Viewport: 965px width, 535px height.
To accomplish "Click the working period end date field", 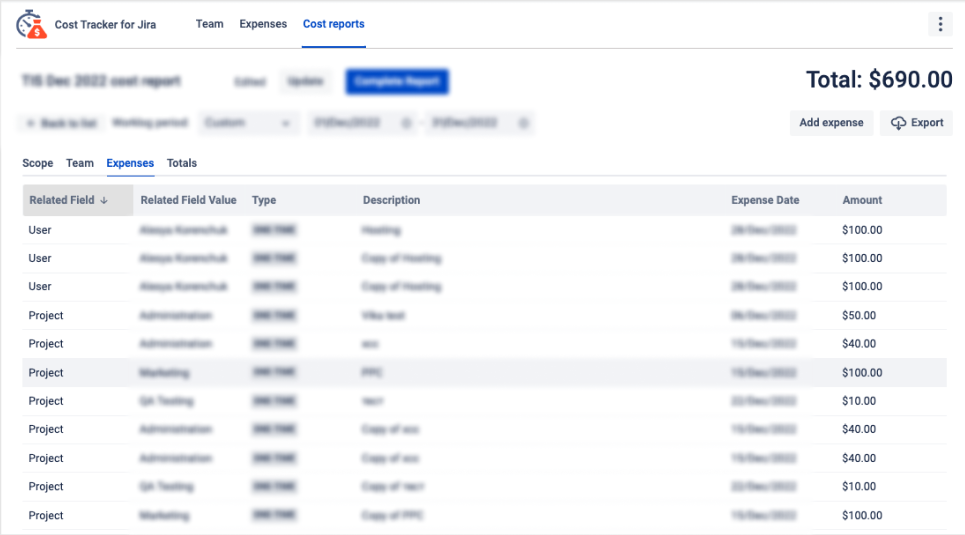I will coord(479,123).
